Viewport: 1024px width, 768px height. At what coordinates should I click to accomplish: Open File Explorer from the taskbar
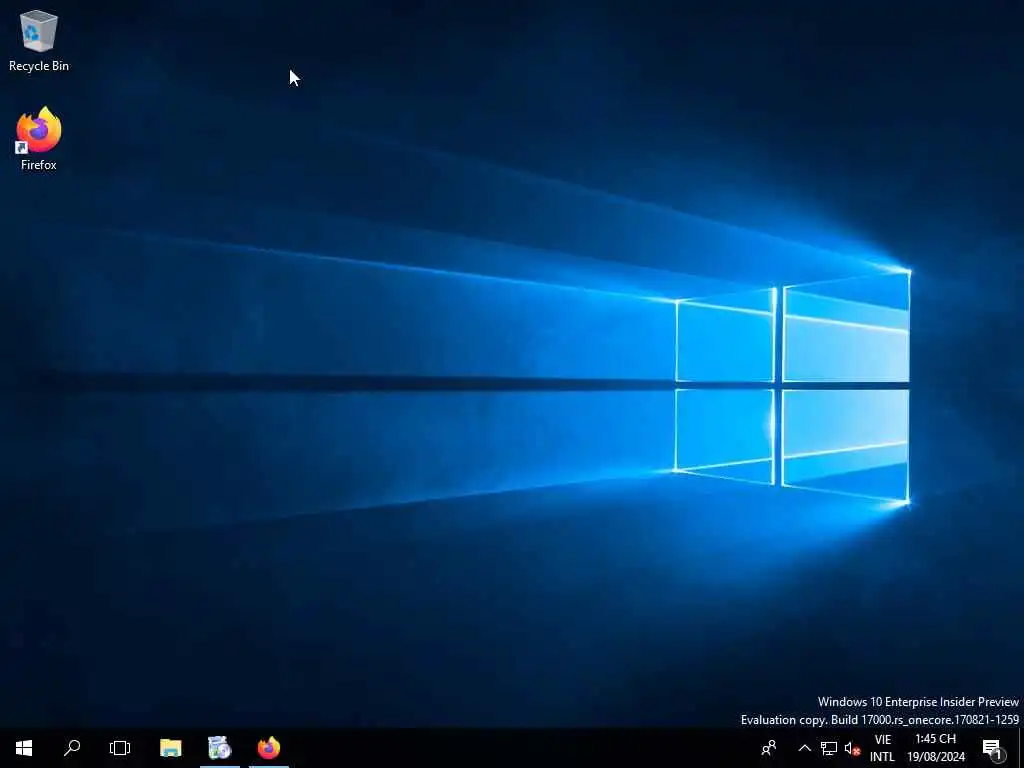pos(170,748)
